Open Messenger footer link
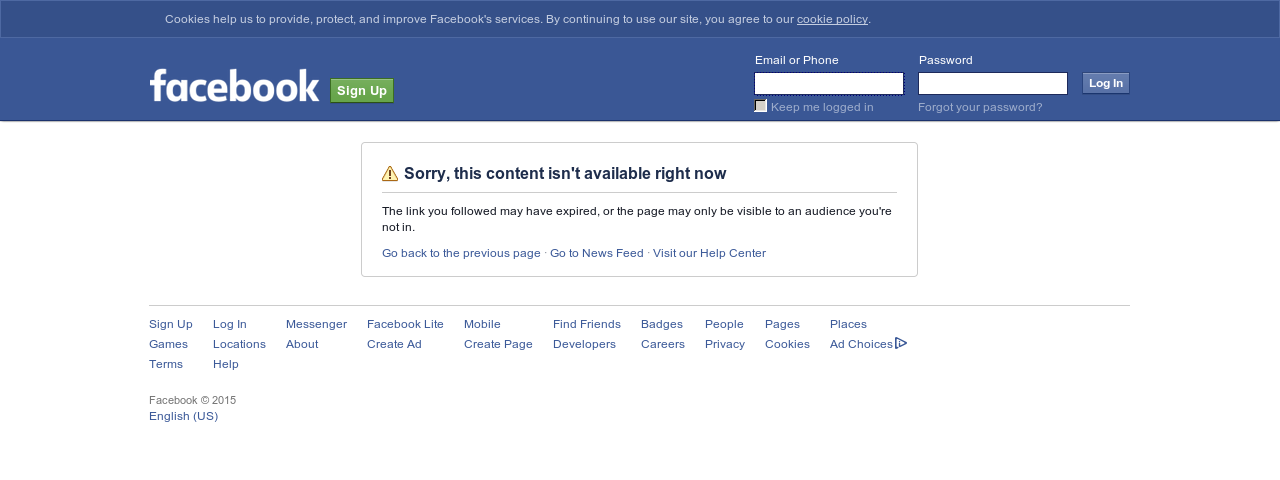 (316, 324)
